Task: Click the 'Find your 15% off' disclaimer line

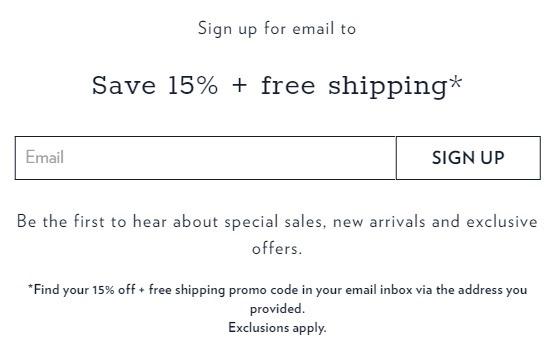Action: click(277, 290)
